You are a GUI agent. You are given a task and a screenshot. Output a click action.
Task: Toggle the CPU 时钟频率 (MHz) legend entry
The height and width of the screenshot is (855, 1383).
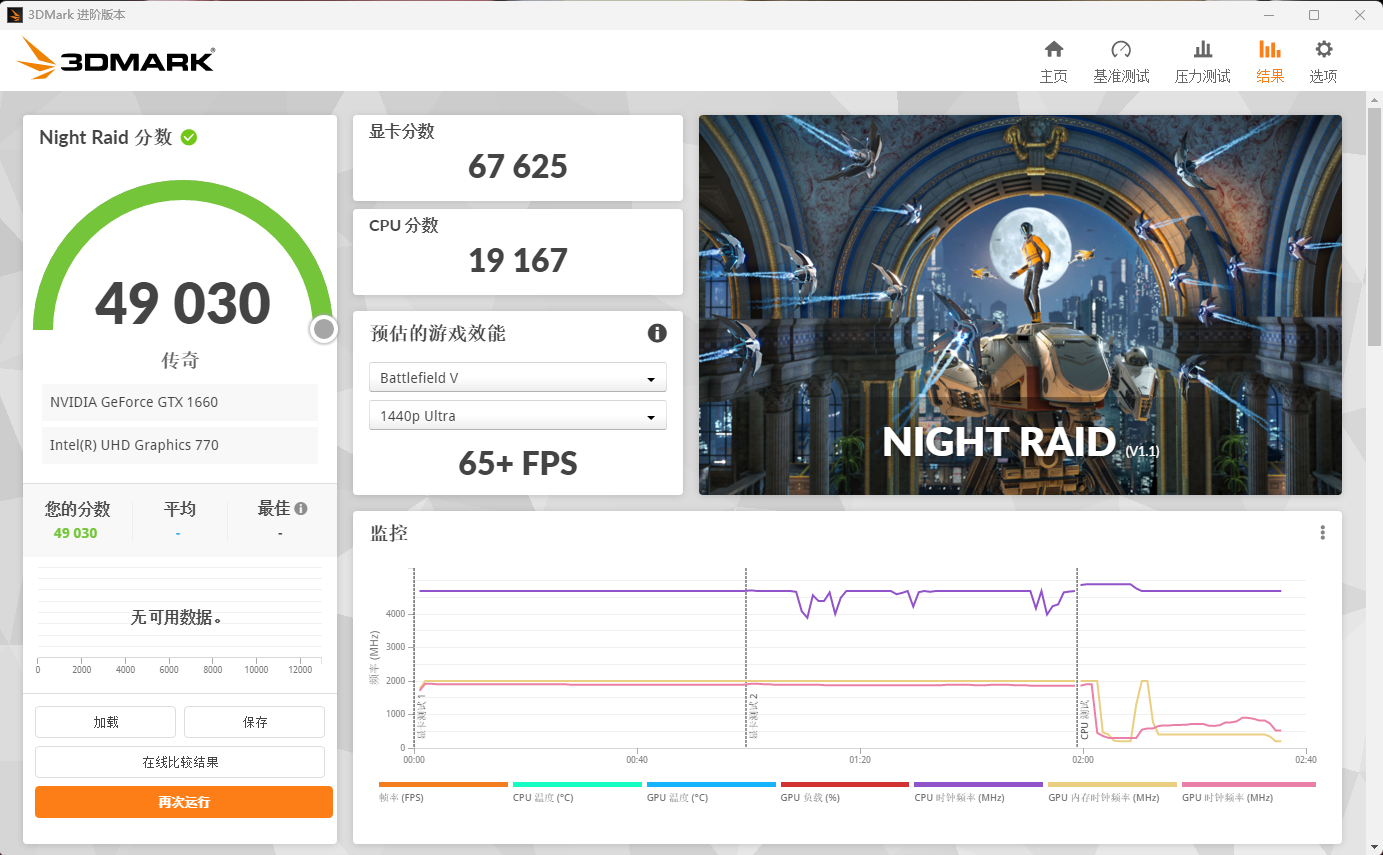[x=978, y=793]
